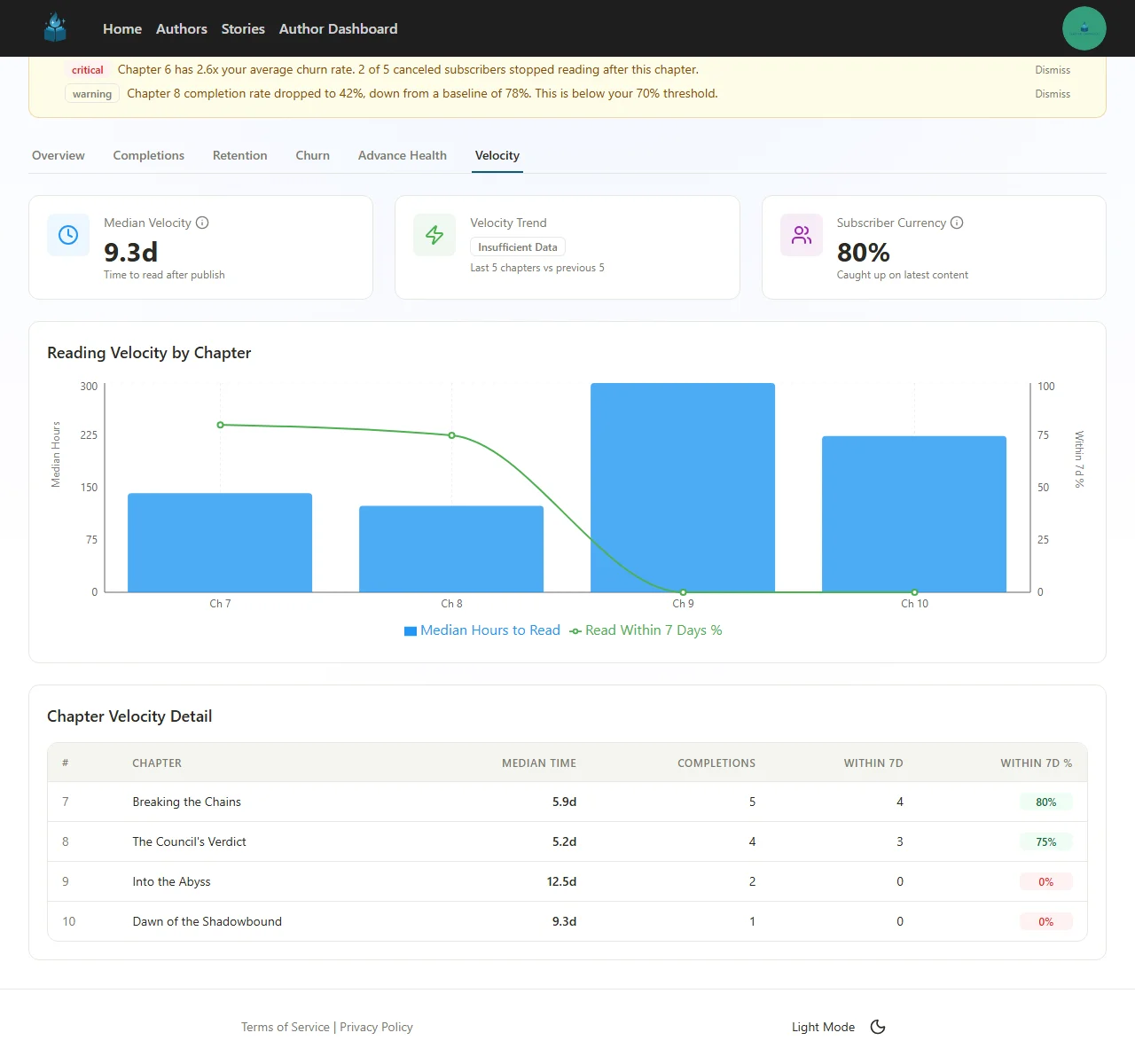Open the Terms of Service link
The height and width of the screenshot is (1064, 1135).
[285, 1027]
